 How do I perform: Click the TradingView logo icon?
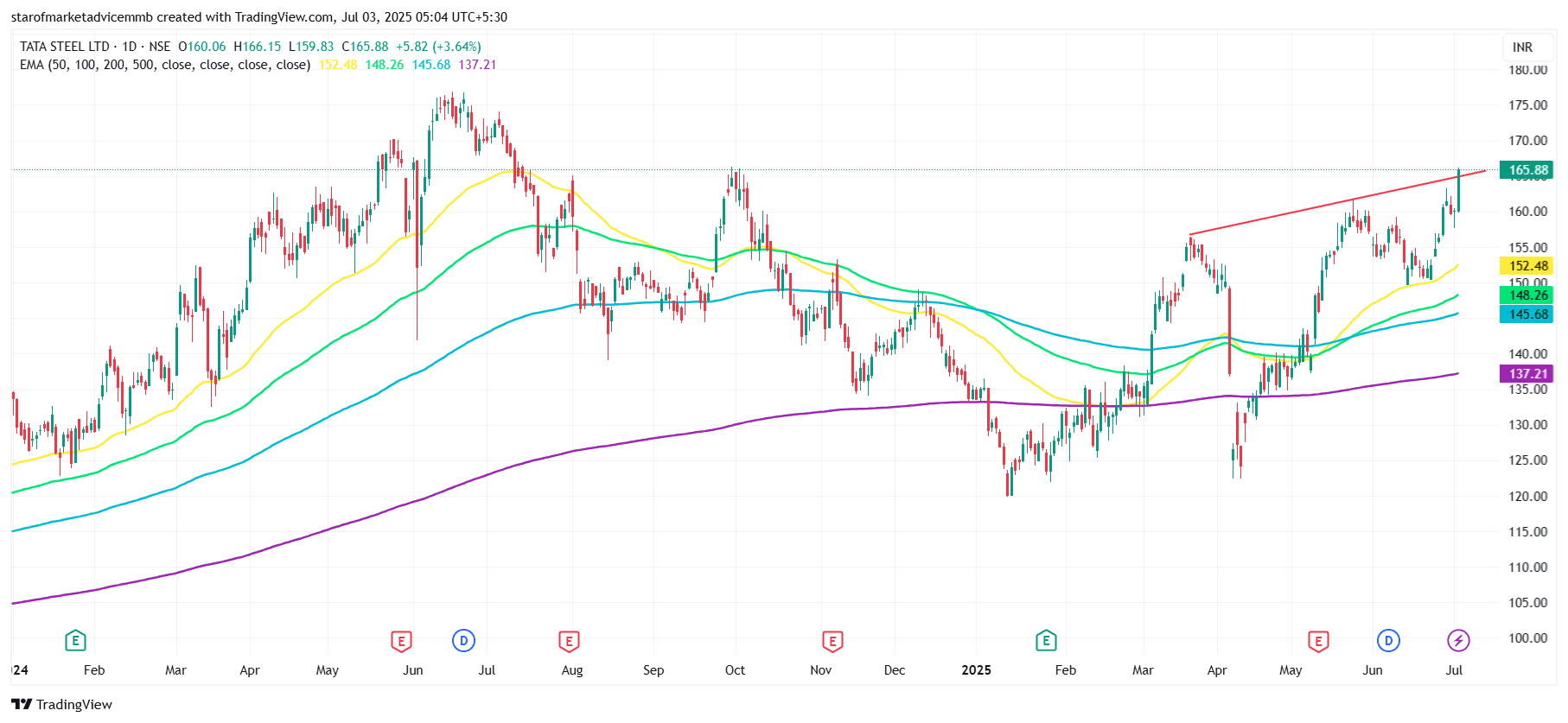22,704
